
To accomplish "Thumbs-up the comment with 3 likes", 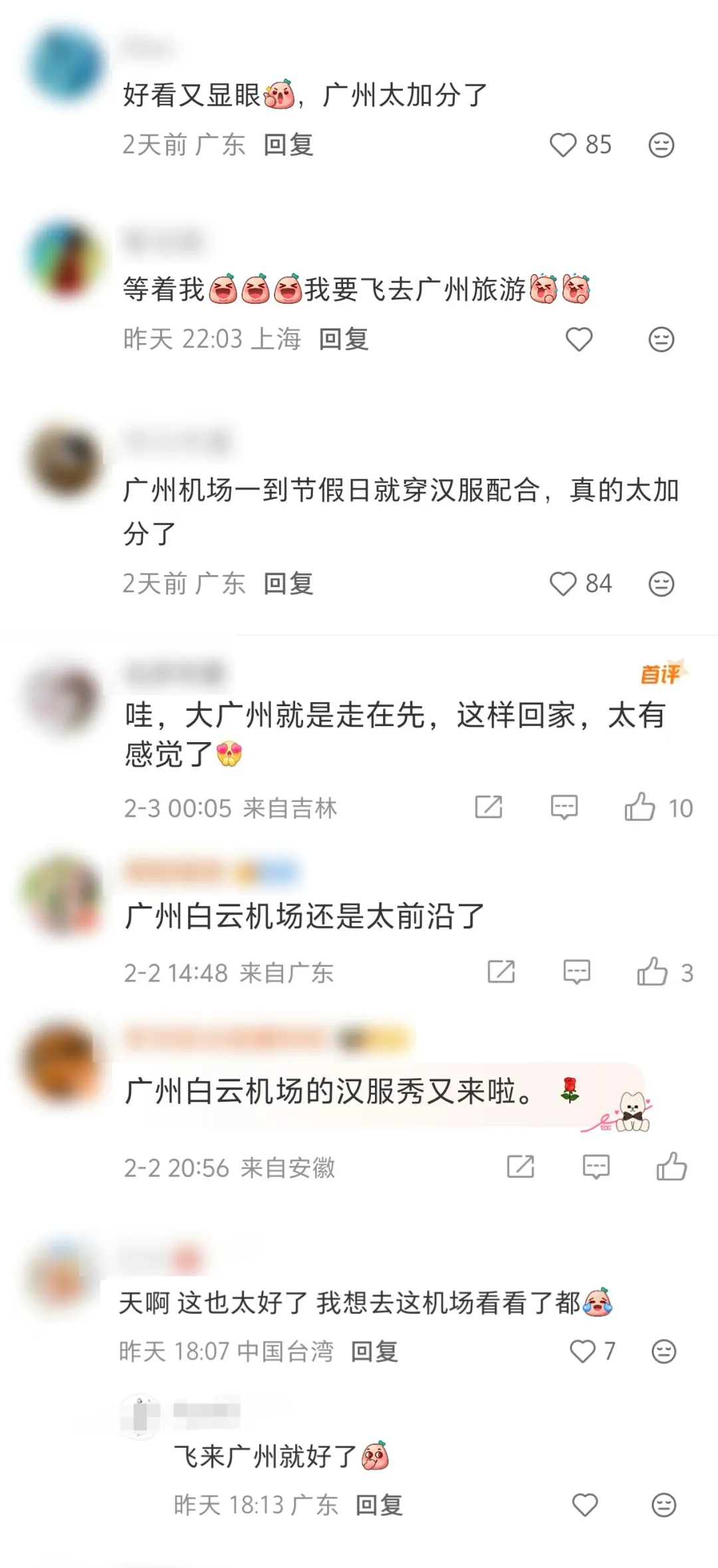I will click(x=652, y=972).
